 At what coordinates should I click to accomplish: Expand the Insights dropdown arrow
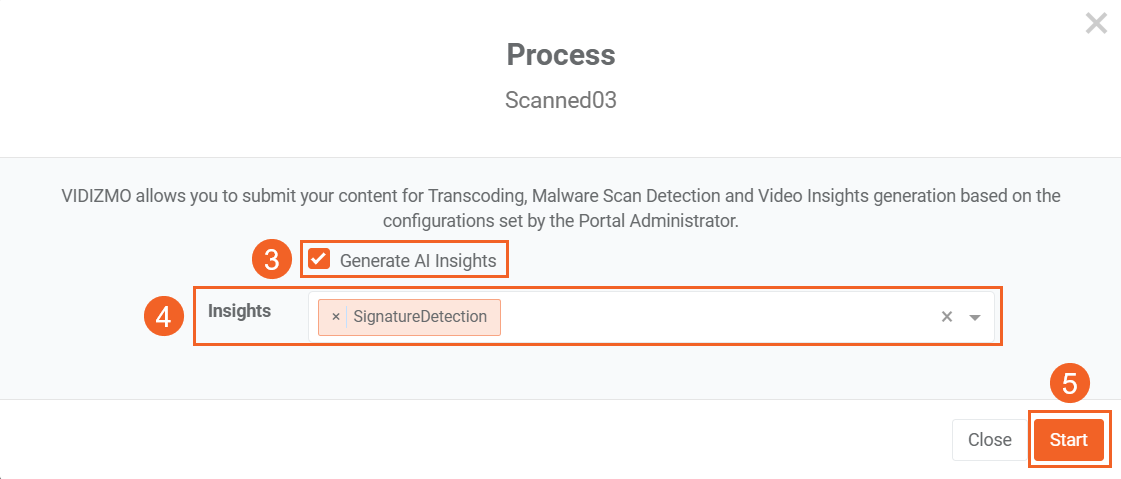tap(975, 317)
